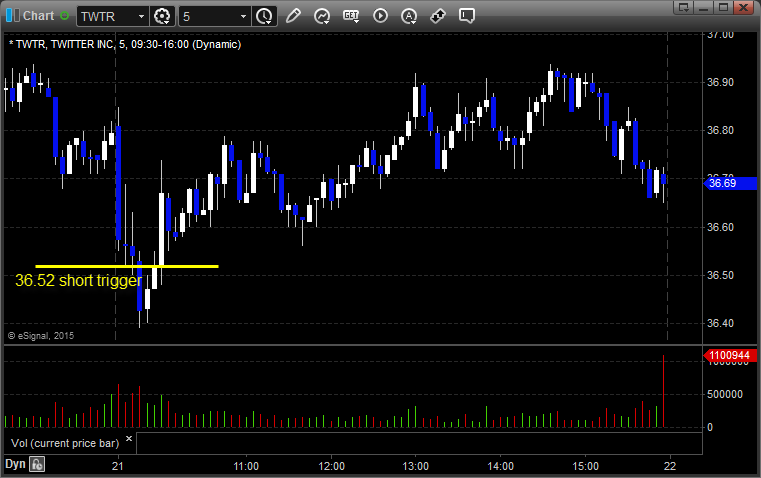This screenshot has height=478, width=761.
Task: Open the GET studies menu
Action: [x=351, y=16]
